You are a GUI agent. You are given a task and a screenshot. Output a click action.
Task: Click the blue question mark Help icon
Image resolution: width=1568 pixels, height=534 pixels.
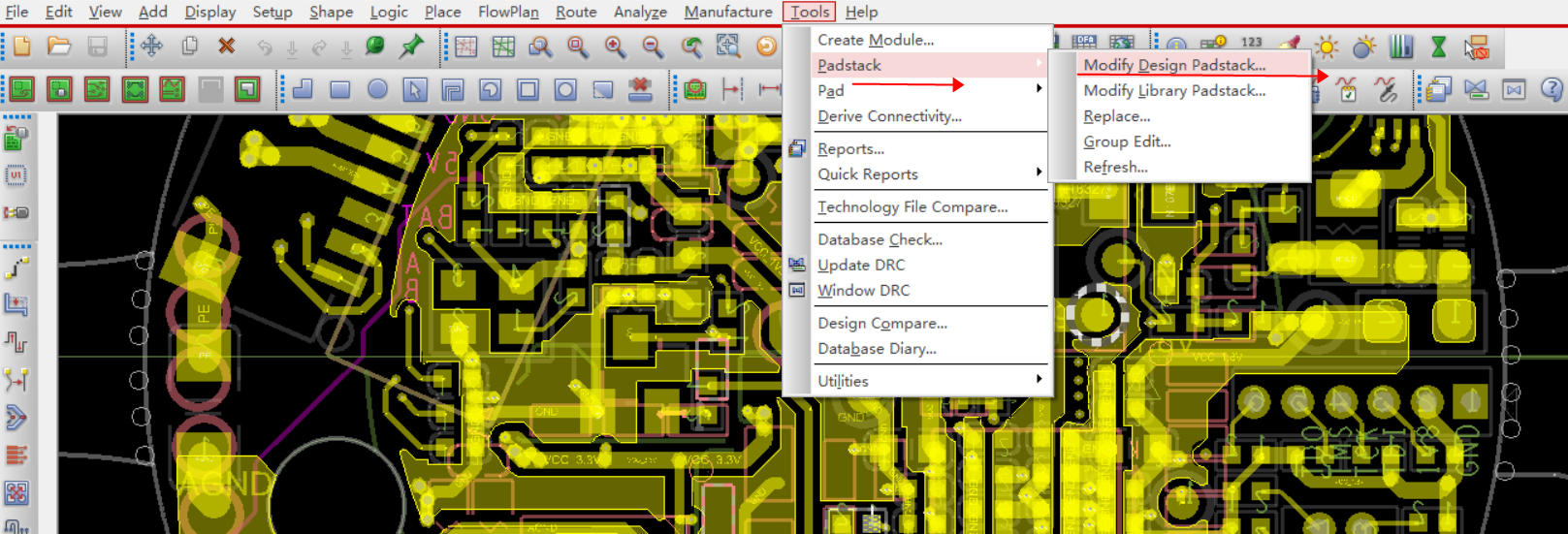pyautogui.click(x=1552, y=90)
